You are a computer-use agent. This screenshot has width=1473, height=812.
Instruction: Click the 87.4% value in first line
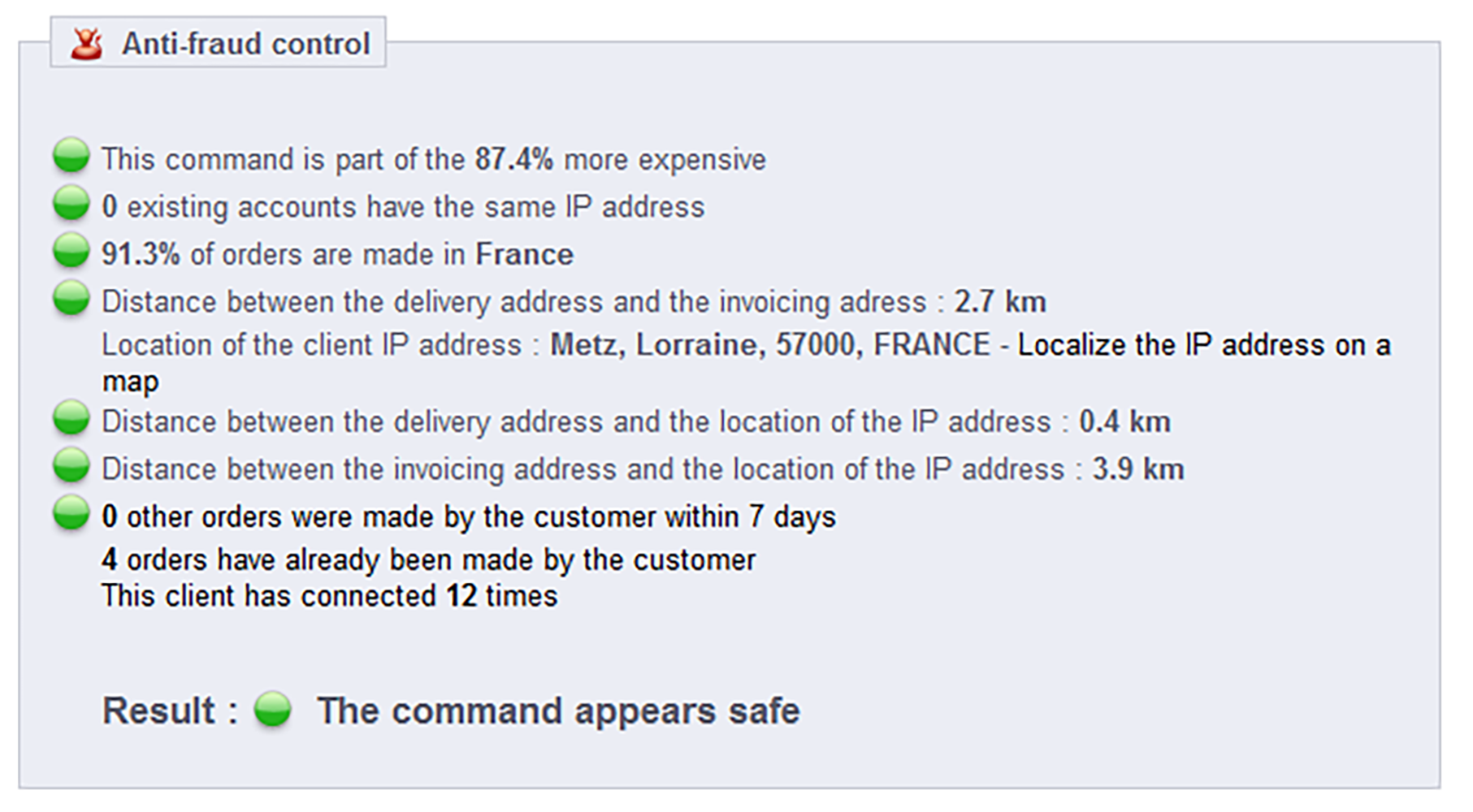[514, 159]
